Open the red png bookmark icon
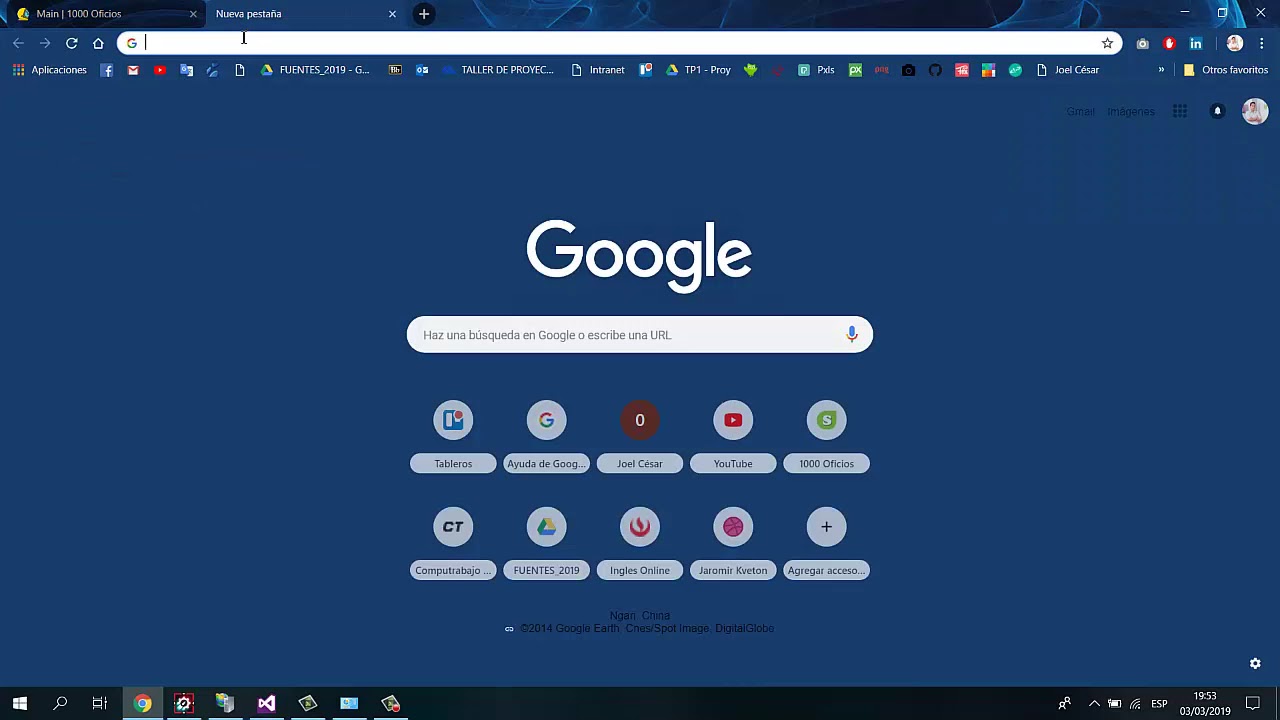Image resolution: width=1280 pixels, height=720 pixels. 882,70
